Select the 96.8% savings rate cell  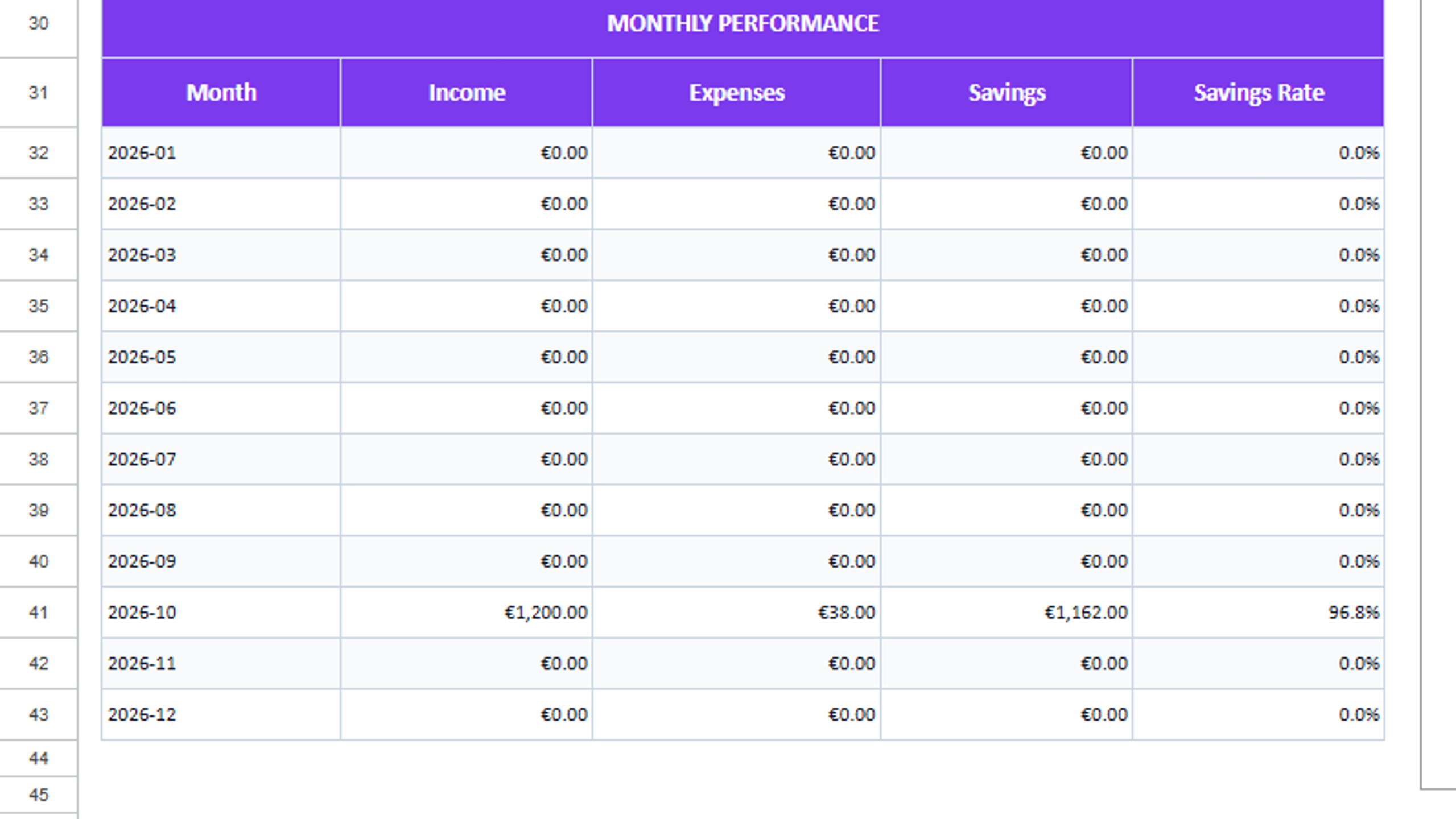point(1259,613)
